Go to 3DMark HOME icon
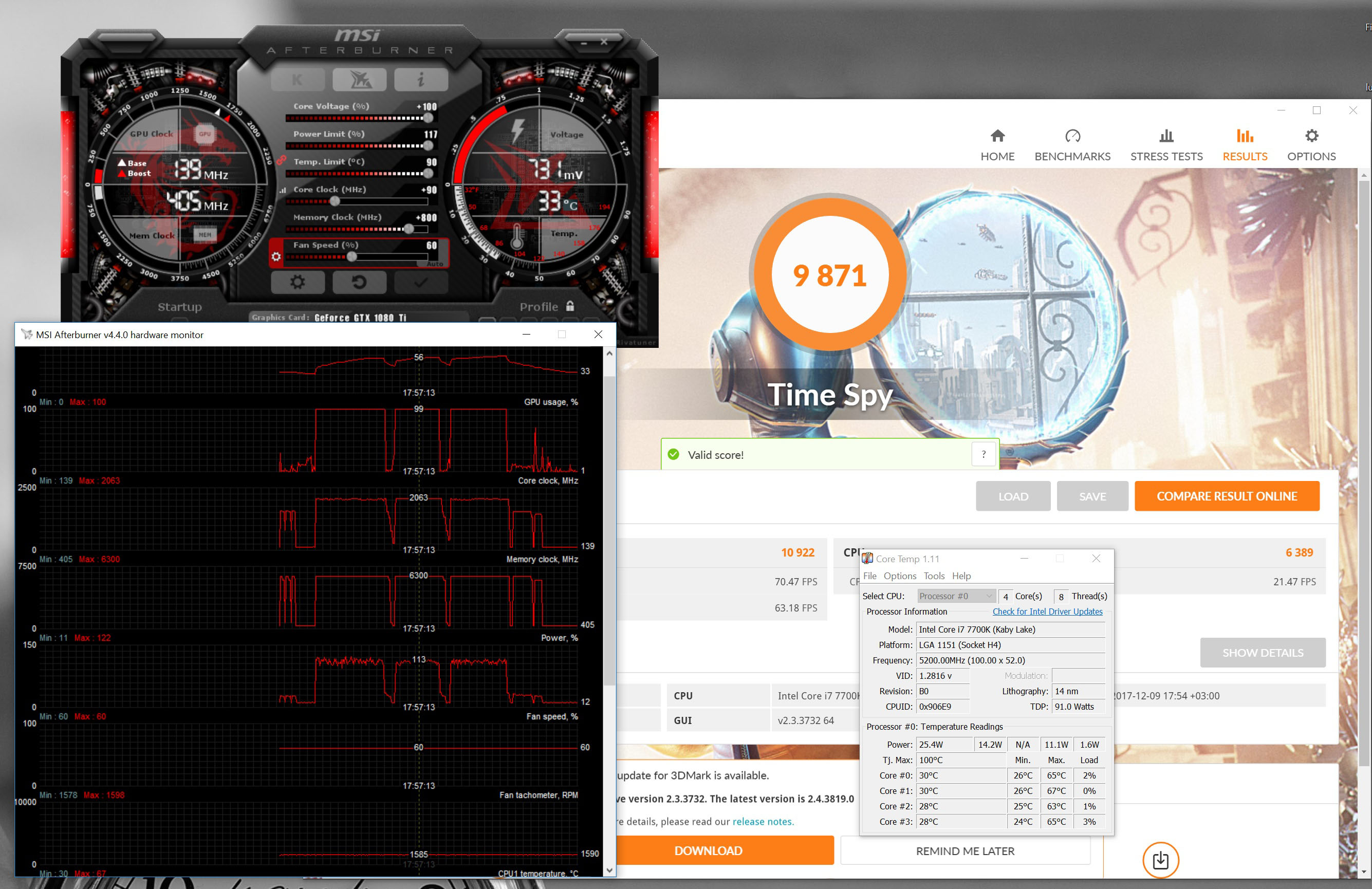 tap(997, 136)
